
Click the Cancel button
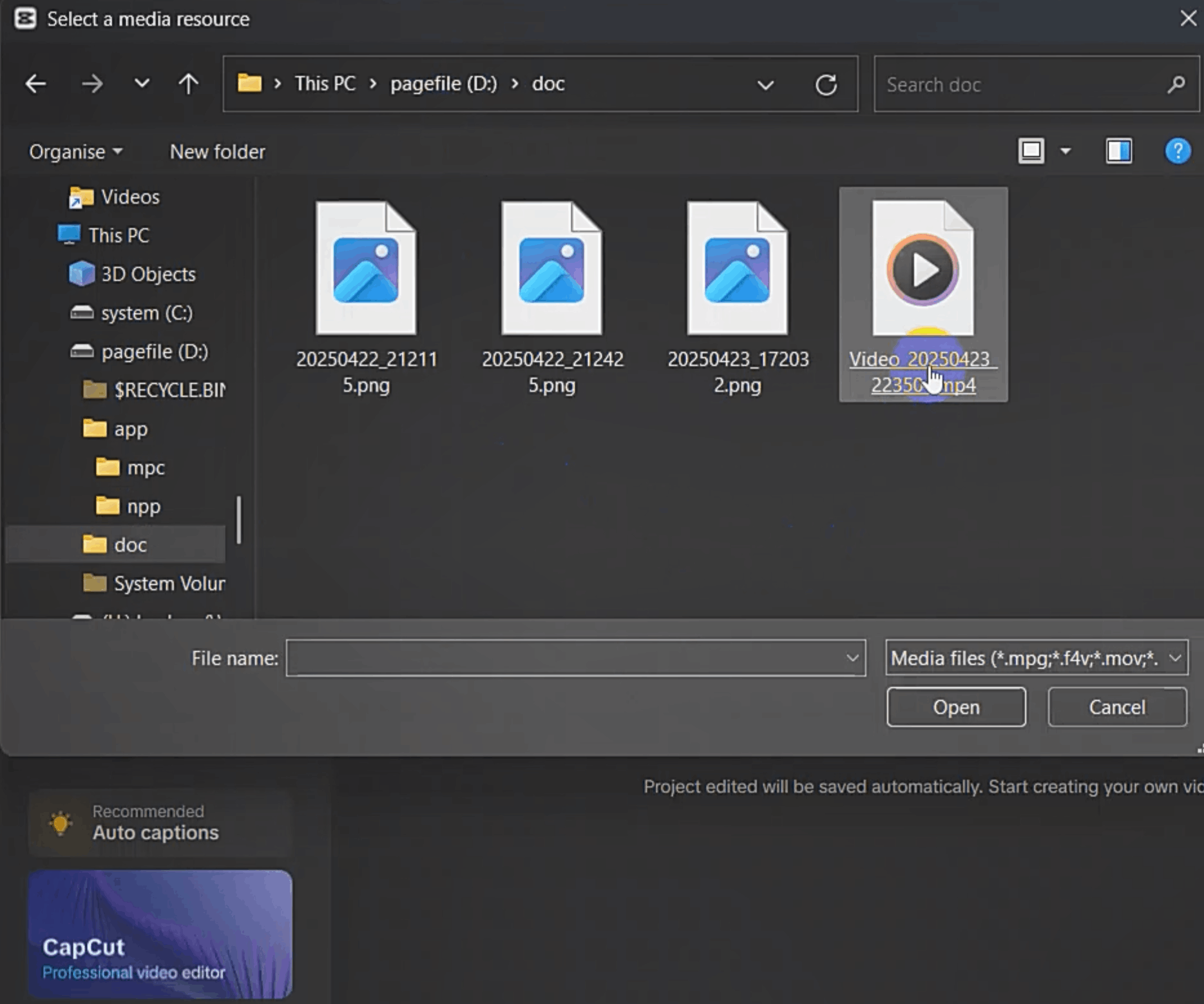click(1116, 707)
